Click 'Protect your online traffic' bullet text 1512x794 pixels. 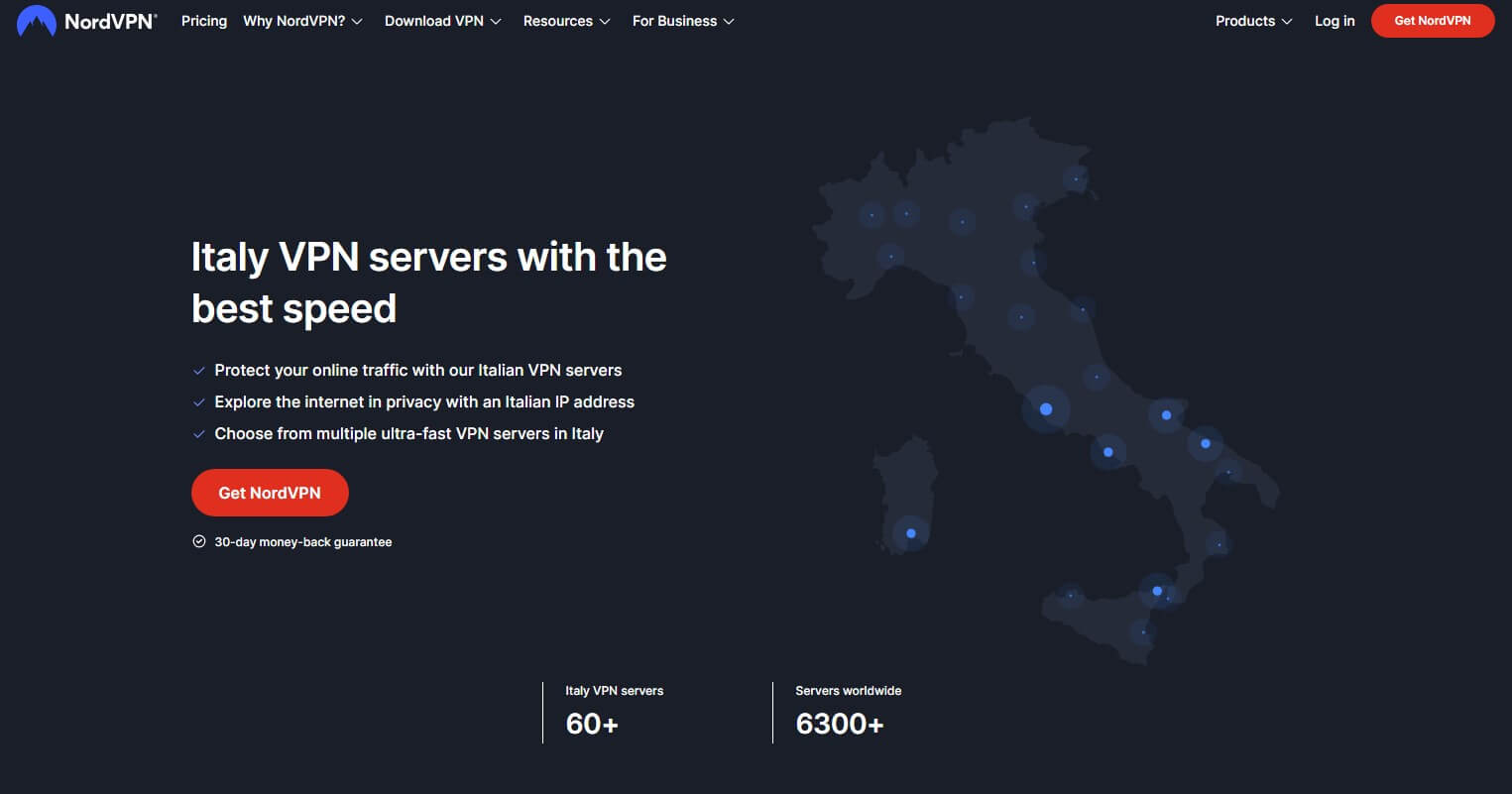[x=418, y=370]
